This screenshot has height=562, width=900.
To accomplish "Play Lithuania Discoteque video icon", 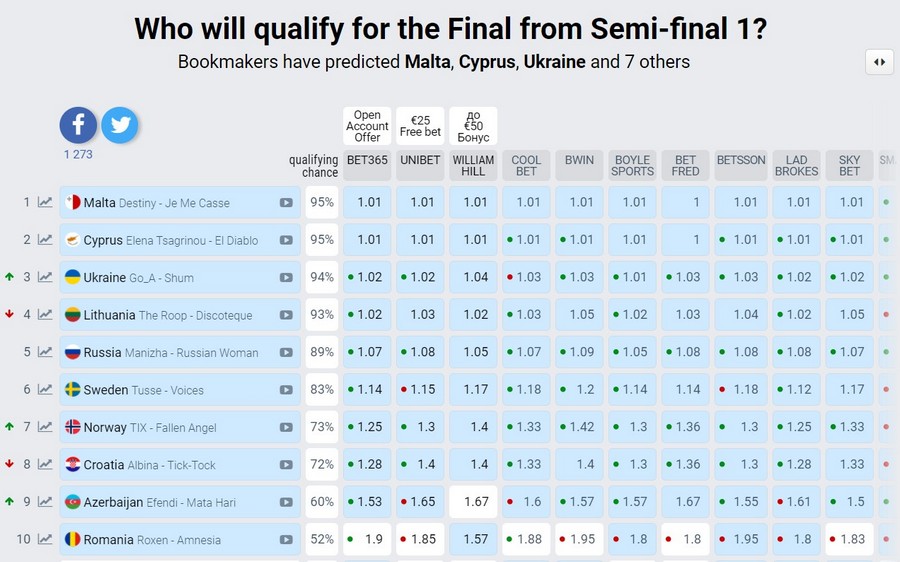I will (x=286, y=315).
